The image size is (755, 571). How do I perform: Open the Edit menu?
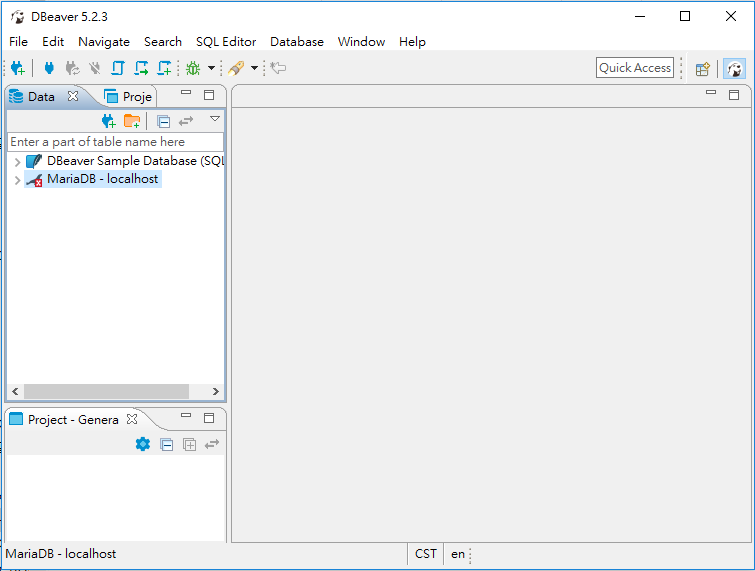(x=53, y=42)
